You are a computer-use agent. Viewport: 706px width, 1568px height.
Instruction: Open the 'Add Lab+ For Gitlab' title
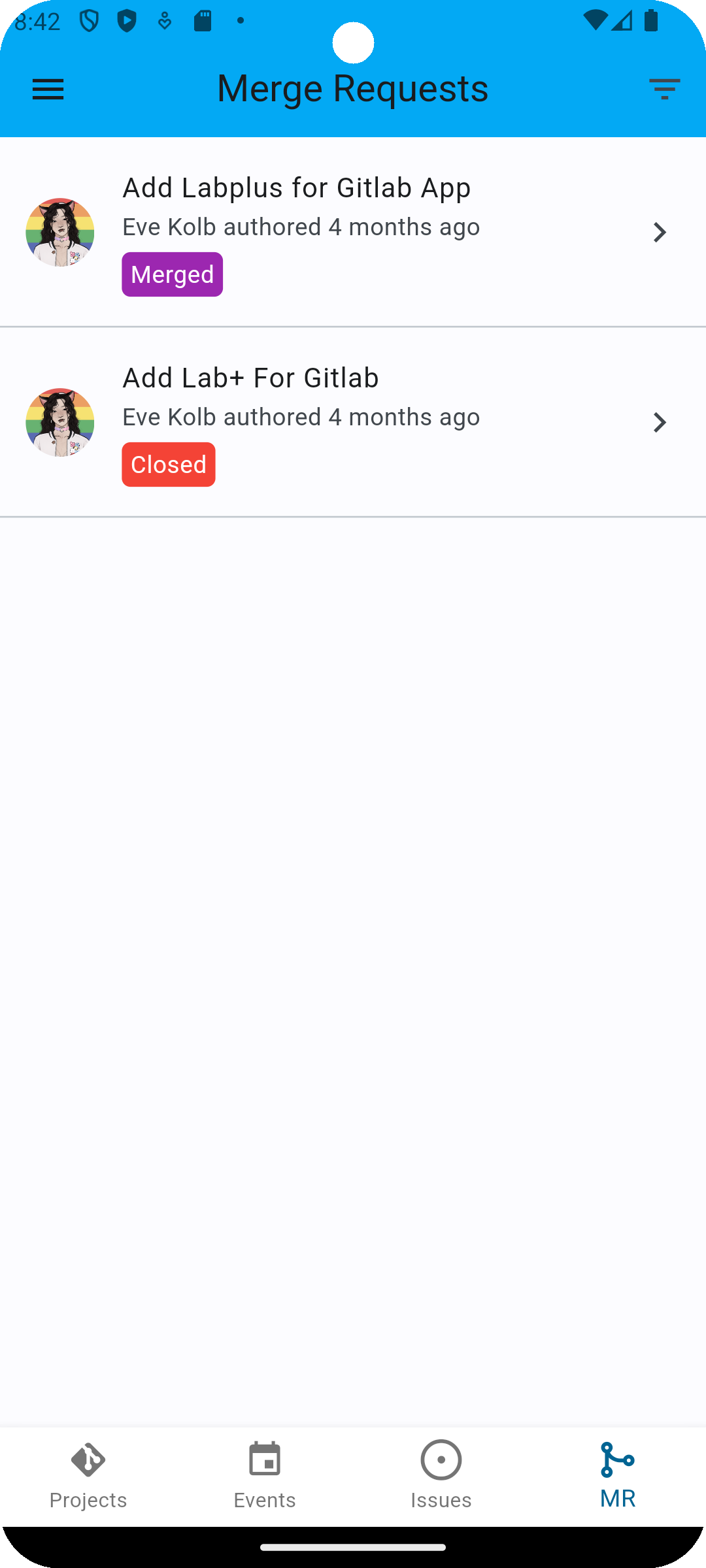point(251,378)
